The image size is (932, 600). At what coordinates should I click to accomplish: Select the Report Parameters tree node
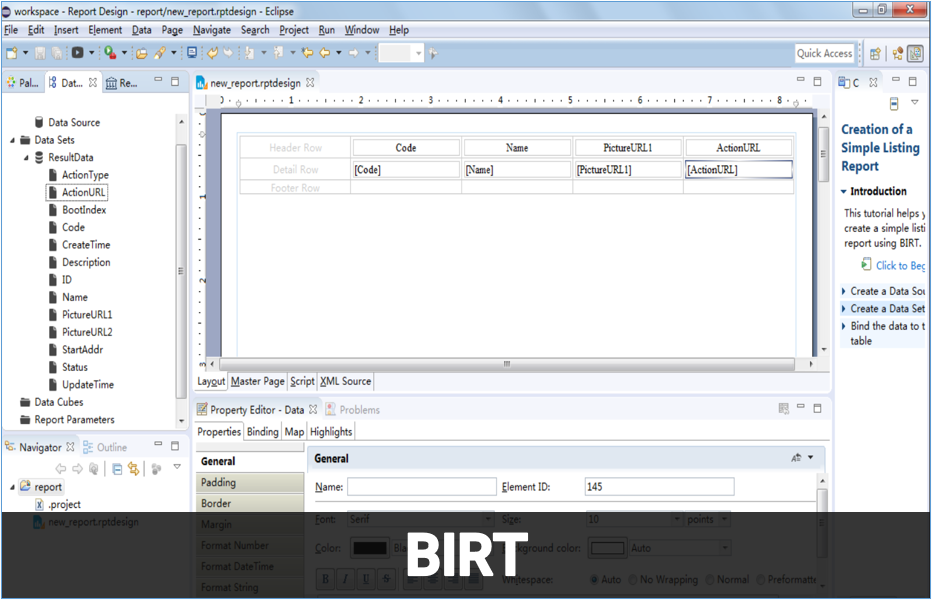tap(74, 419)
